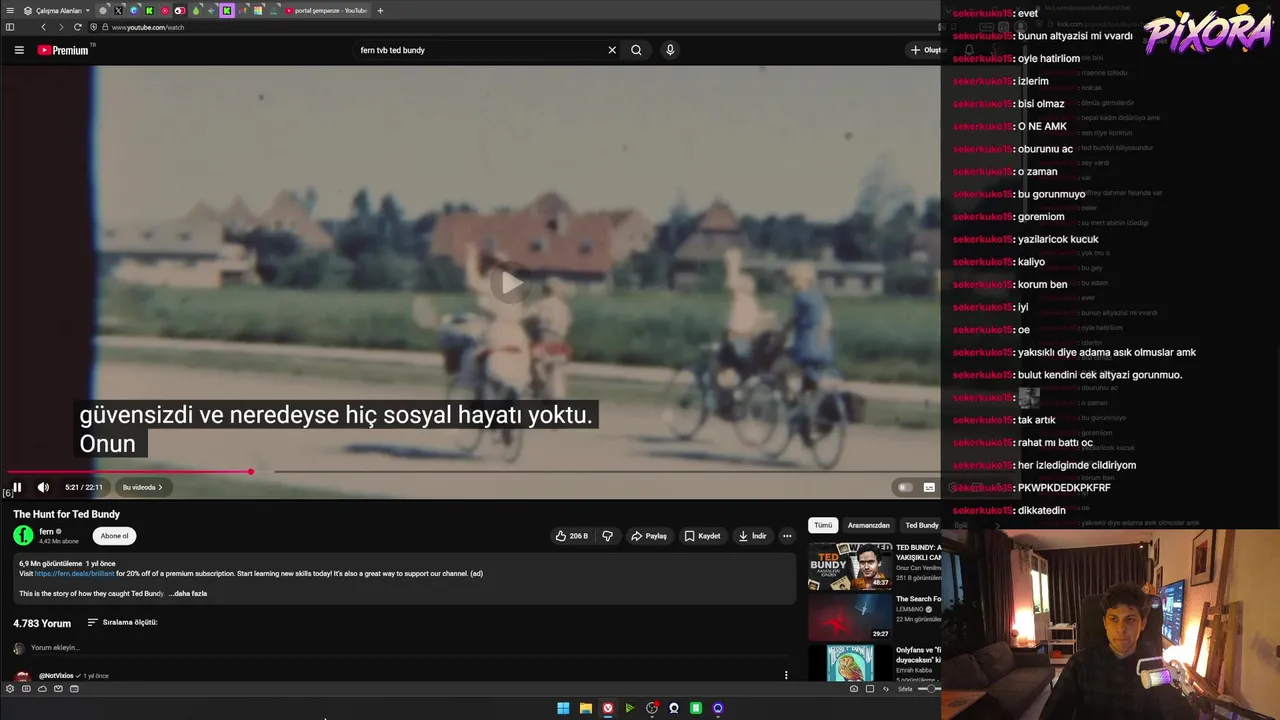Select the Tümü filter chip
The height and width of the screenshot is (720, 1280).
[x=823, y=525]
